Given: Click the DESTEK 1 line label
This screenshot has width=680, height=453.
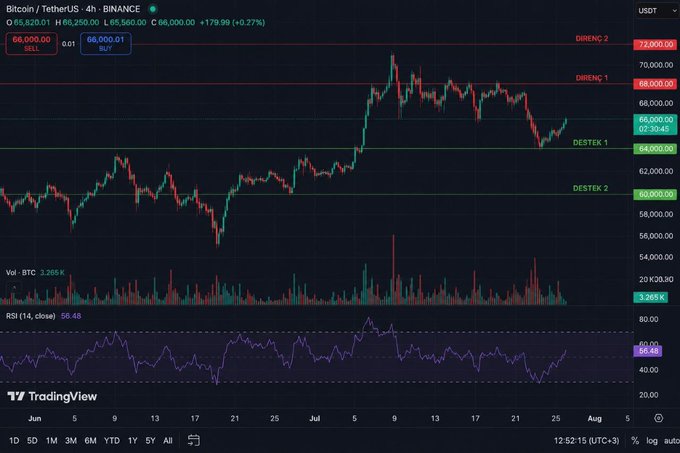Looking at the screenshot, I should [x=590, y=143].
